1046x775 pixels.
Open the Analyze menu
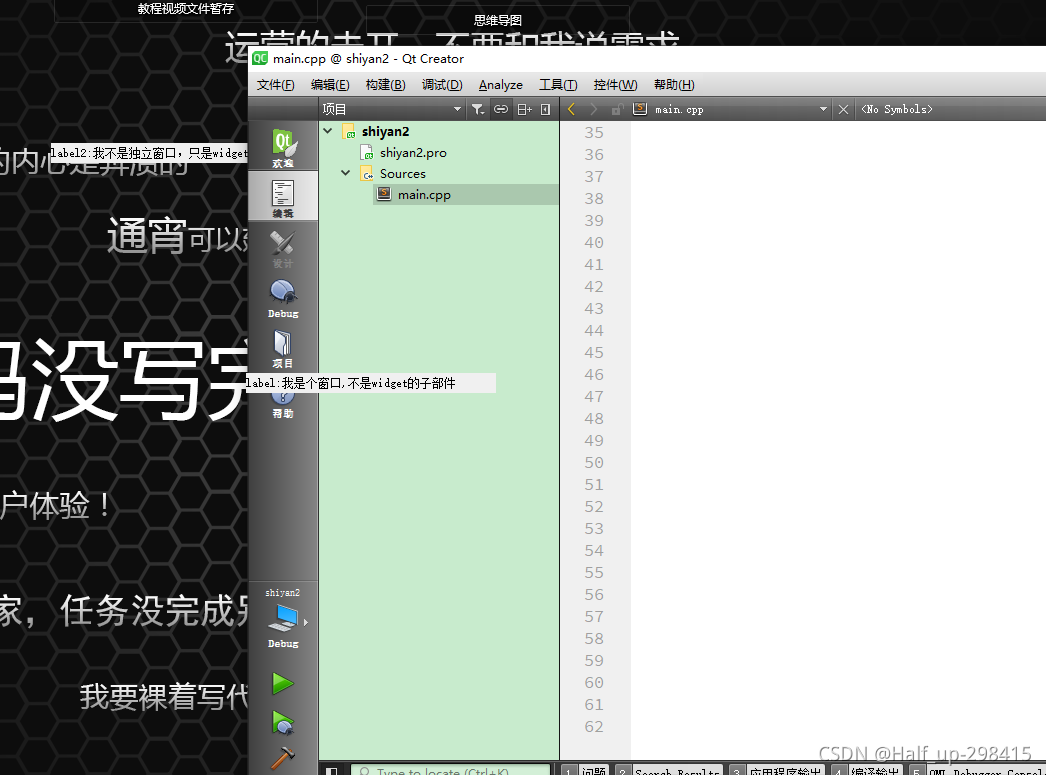500,85
